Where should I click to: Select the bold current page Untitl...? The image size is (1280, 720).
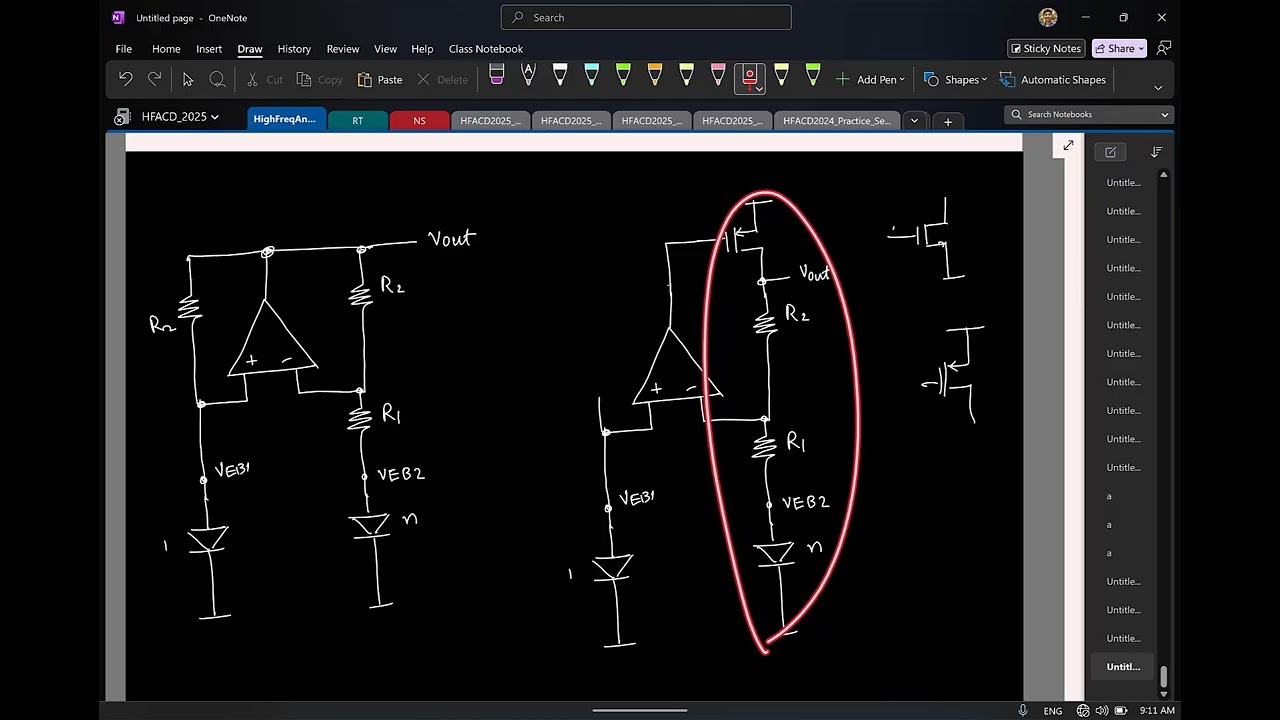(x=1123, y=667)
